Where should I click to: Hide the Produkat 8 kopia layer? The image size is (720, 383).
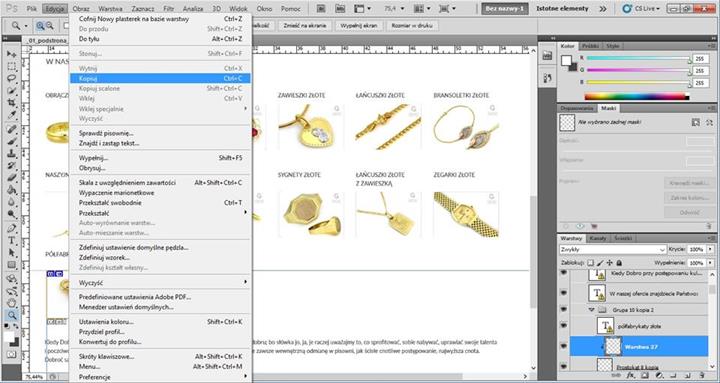point(564,366)
